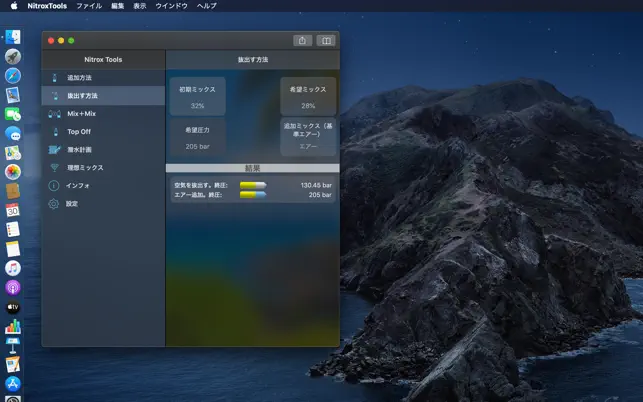
Task: Open Calendar icon showing 30
Action: pos(13,210)
